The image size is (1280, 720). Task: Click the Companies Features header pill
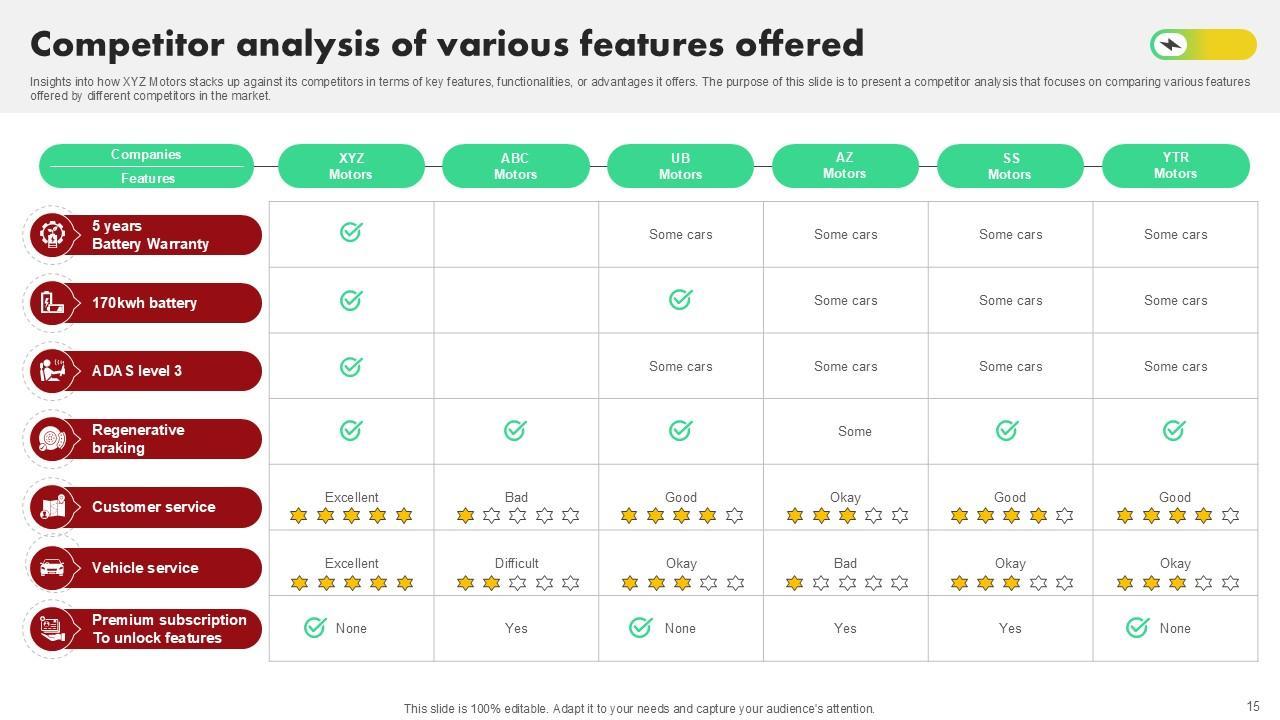tap(146, 166)
